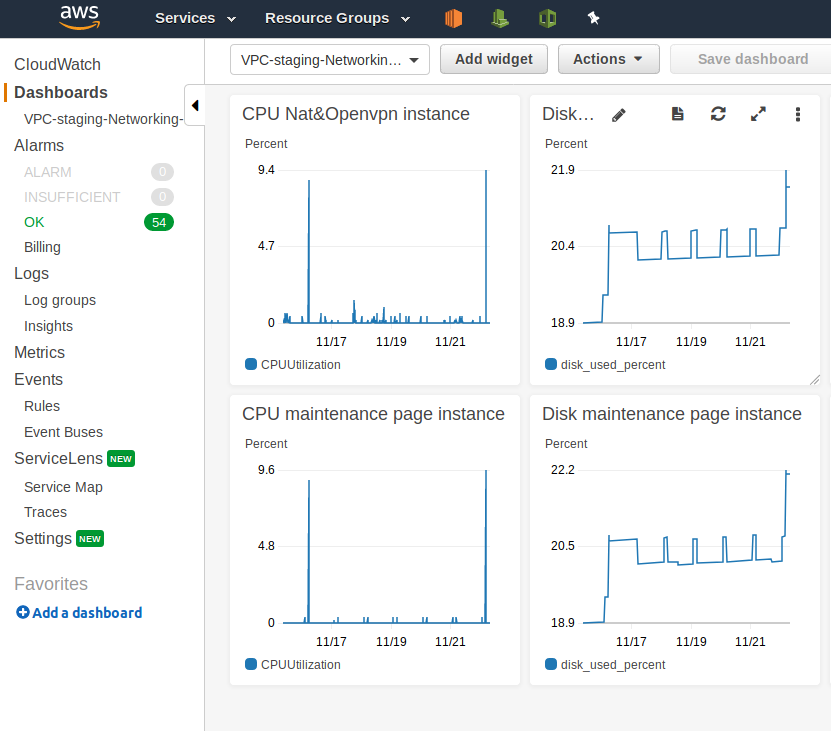Click the pencil edit icon on Disk widget
This screenshot has height=731, width=831.
(619, 115)
